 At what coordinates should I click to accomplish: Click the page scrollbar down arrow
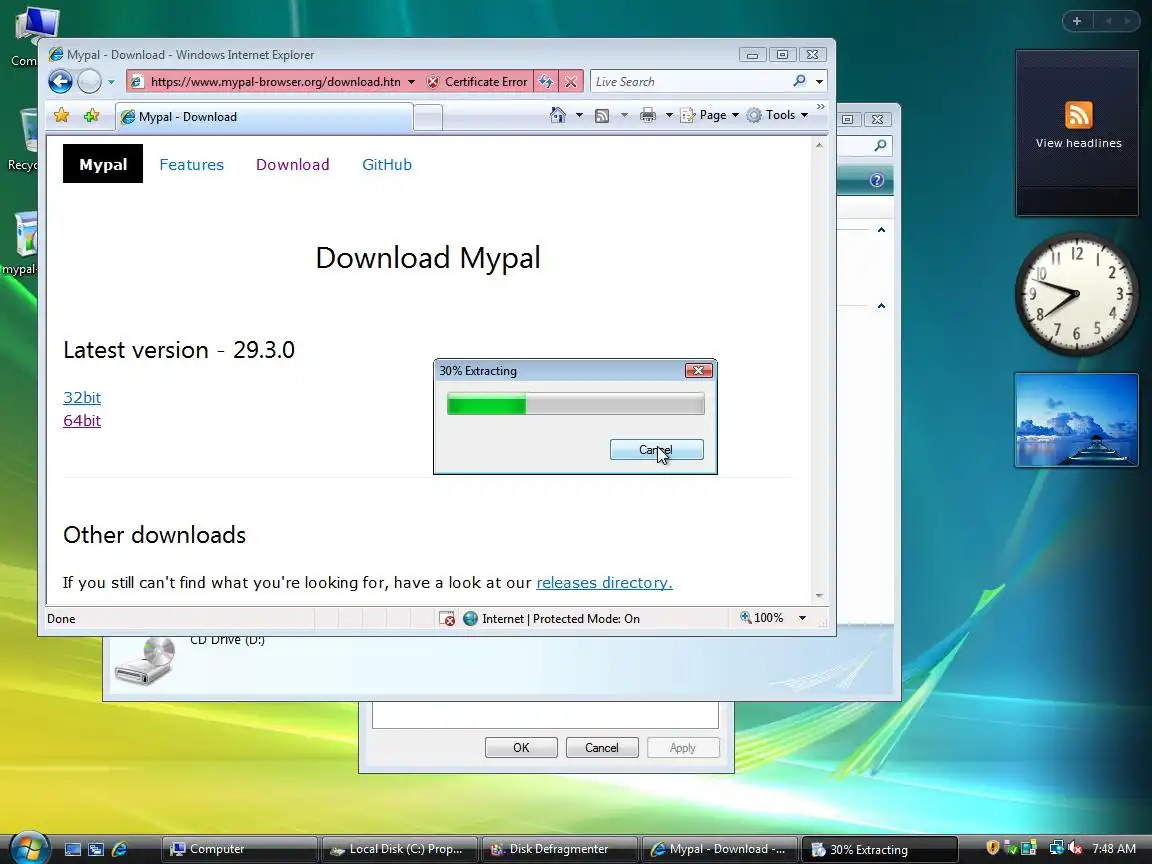819,596
